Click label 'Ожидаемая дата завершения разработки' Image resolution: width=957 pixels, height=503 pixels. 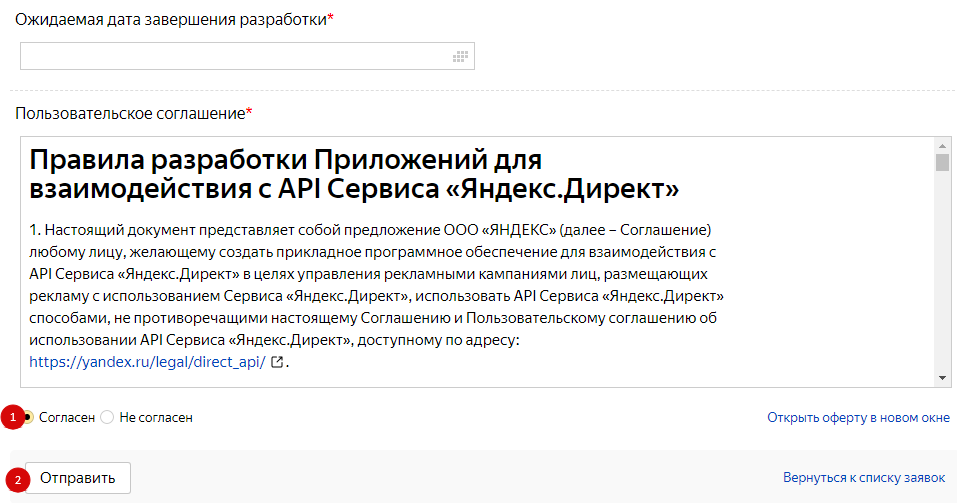pyautogui.click(x=171, y=20)
